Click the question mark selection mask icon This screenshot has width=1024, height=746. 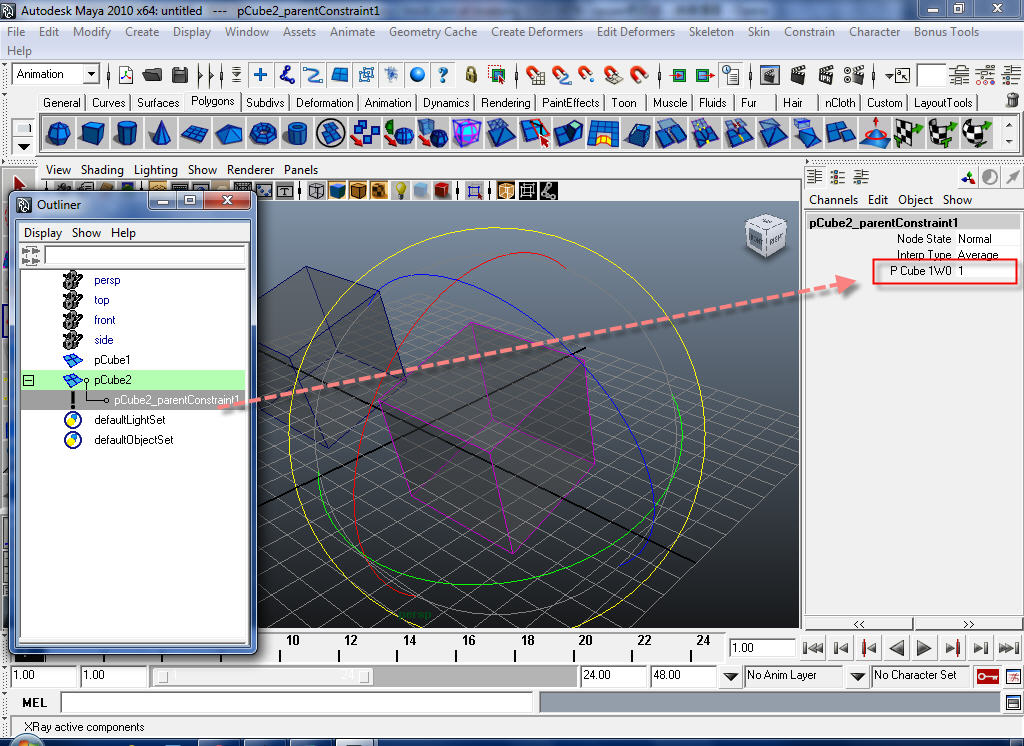click(443, 75)
